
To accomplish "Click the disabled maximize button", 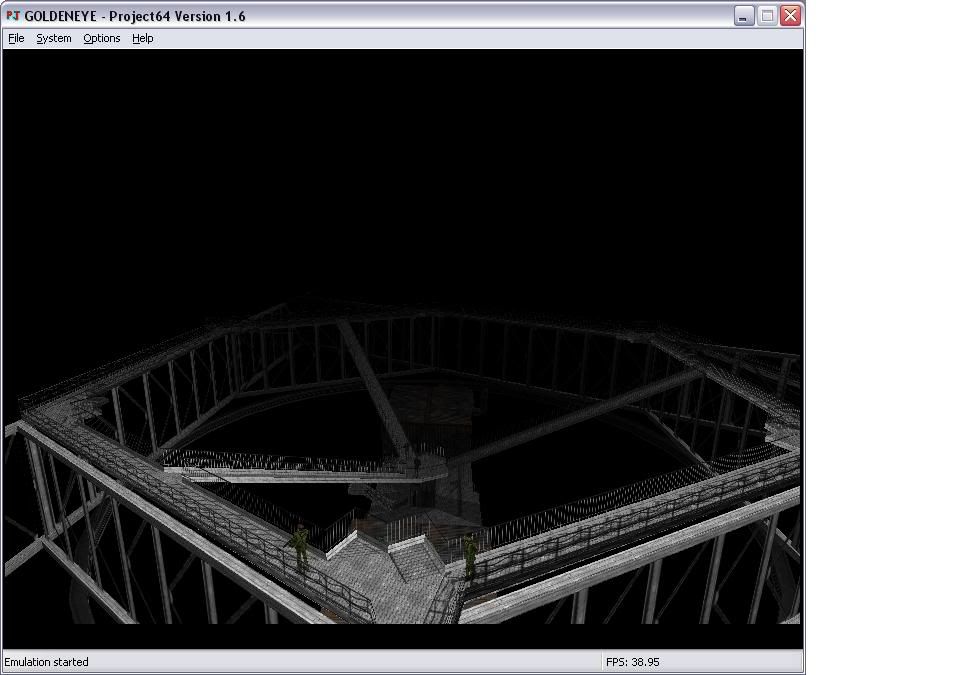I will [x=767, y=16].
